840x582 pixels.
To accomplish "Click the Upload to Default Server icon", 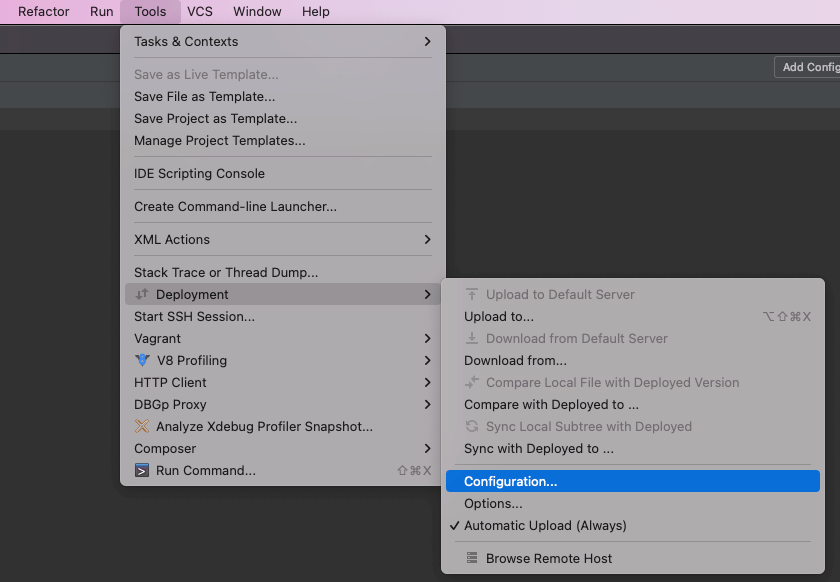I will point(472,294).
